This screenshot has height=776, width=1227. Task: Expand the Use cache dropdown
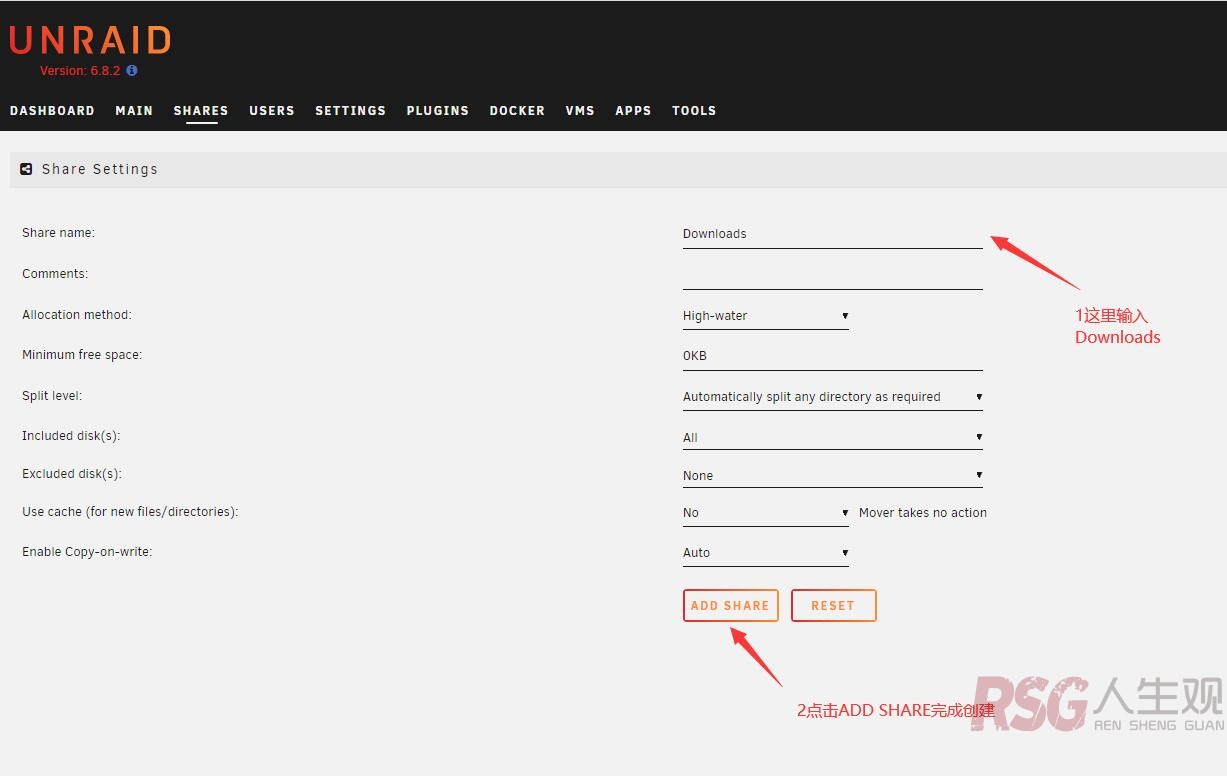766,513
